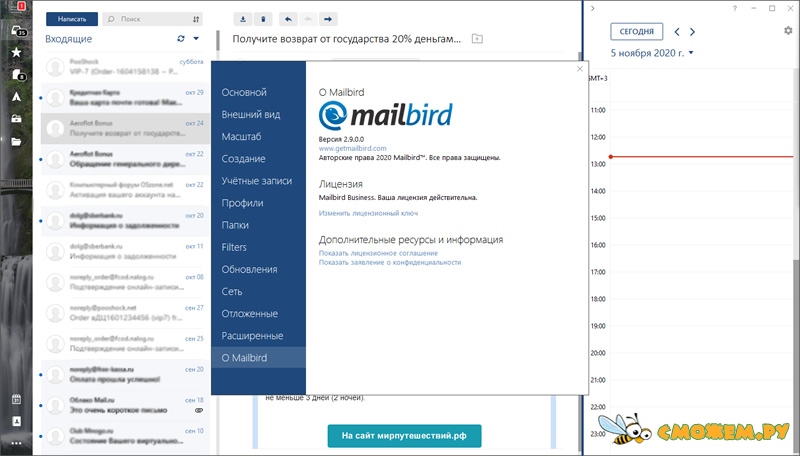Open the sent mail arrow icon
Screen dimensions: 800x456
point(16,97)
